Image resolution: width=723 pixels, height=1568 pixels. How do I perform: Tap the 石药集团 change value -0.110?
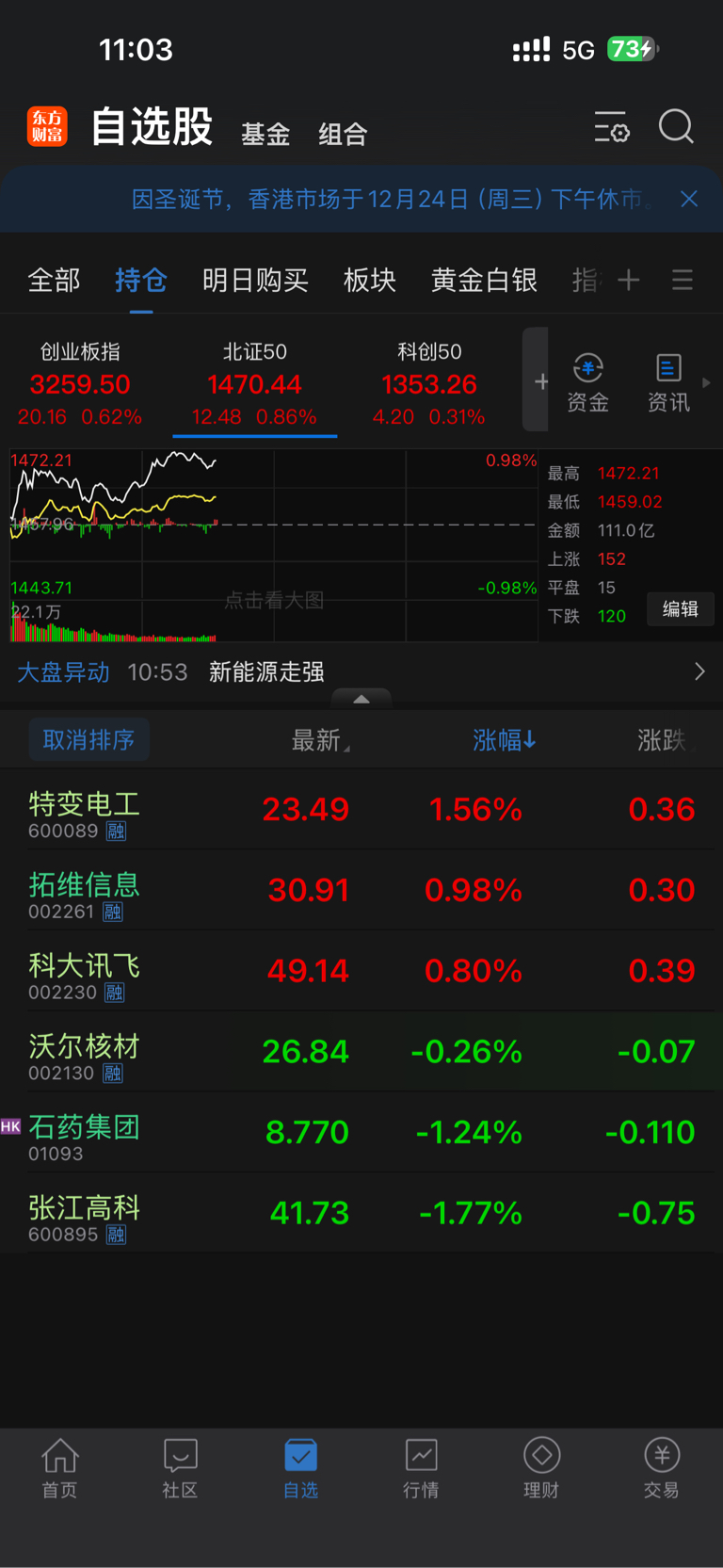coord(651,1132)
